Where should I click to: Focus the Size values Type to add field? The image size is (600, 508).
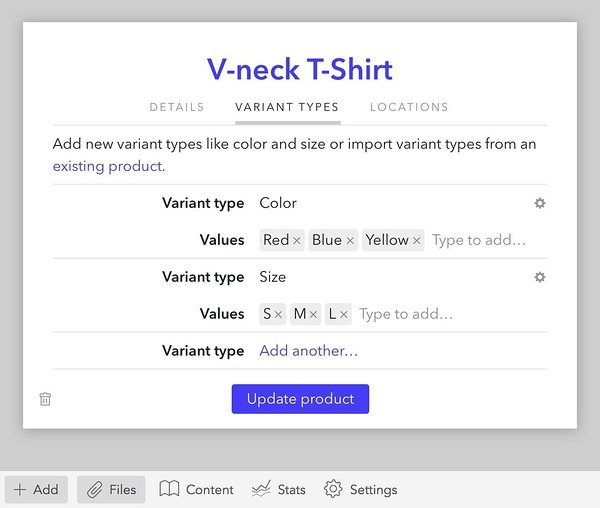coord(406,314)
